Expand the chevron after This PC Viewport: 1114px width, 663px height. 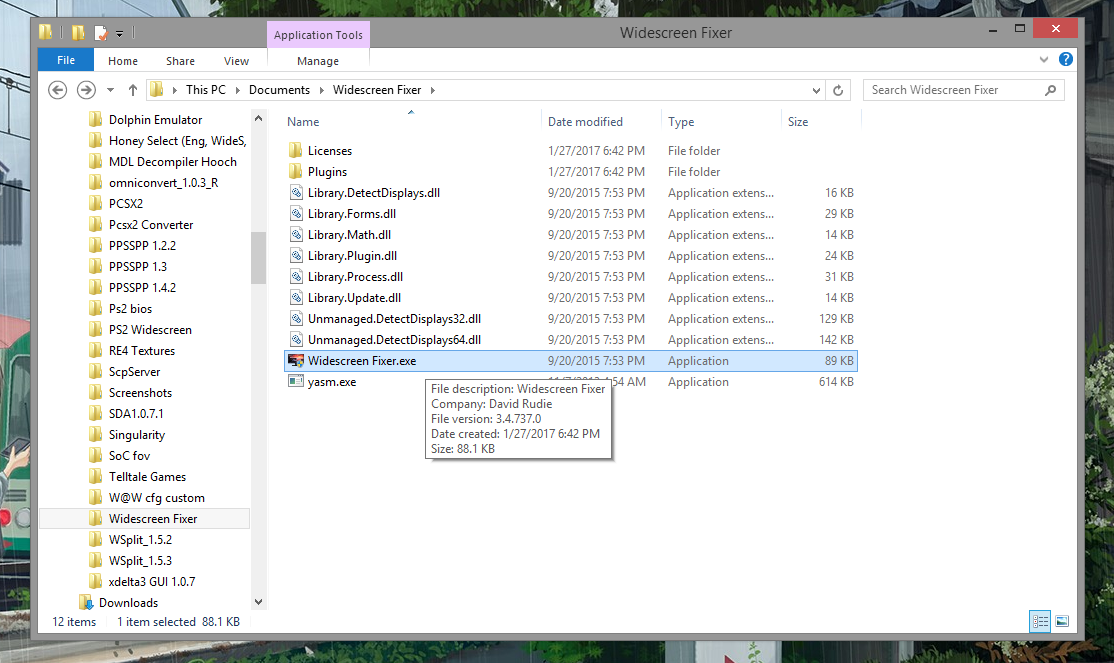237,90
